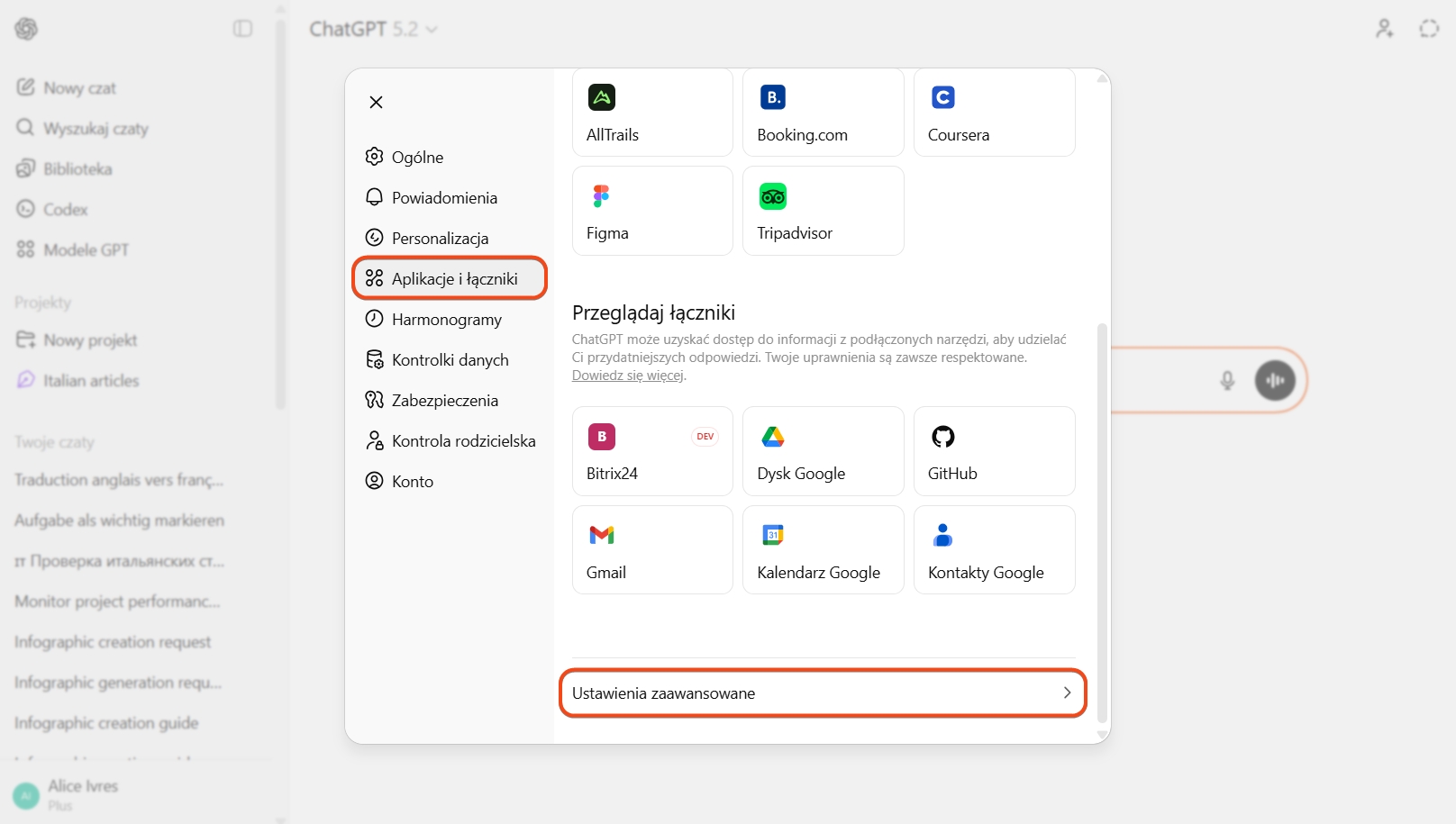Open the Tripadvisor app tile

823,211
